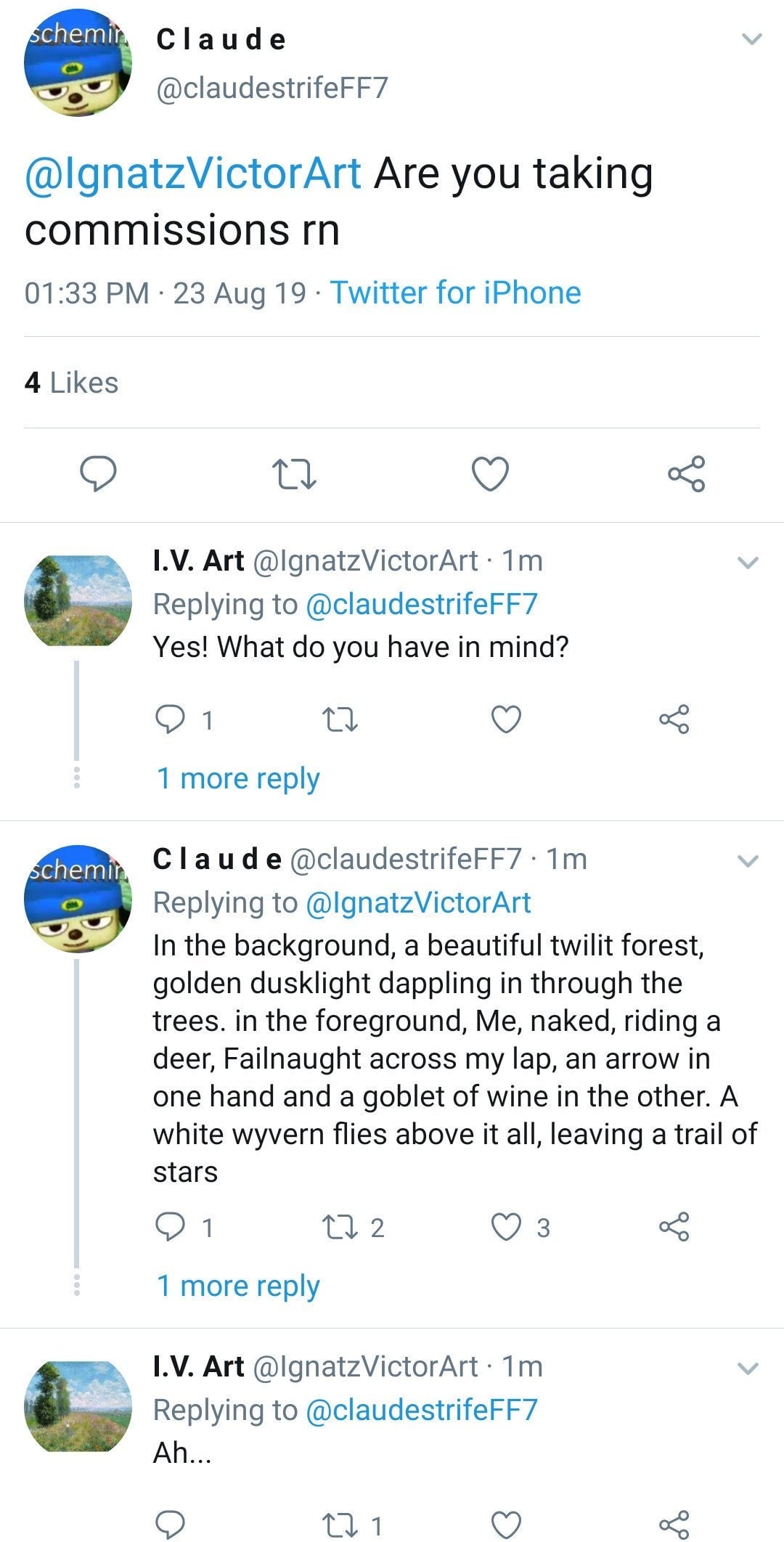Screen dimensions: 784x1542
Task: Open Claude's profile picture at the top
Action: pos(78,64)
